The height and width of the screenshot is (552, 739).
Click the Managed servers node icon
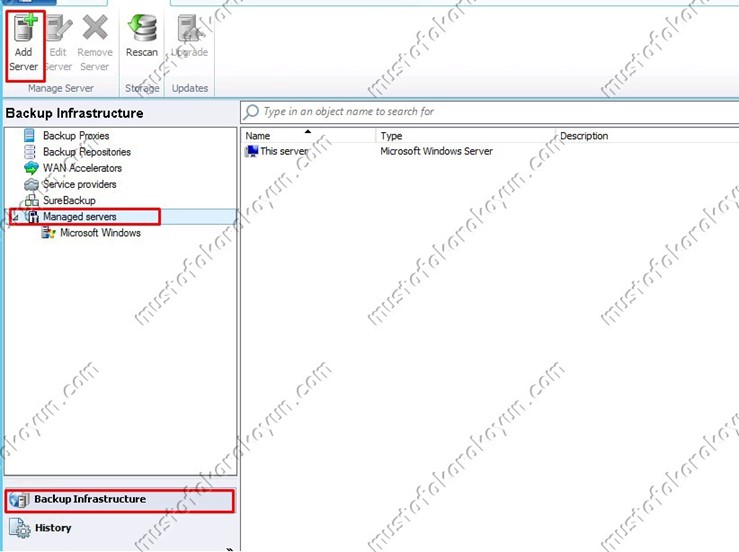32,217
